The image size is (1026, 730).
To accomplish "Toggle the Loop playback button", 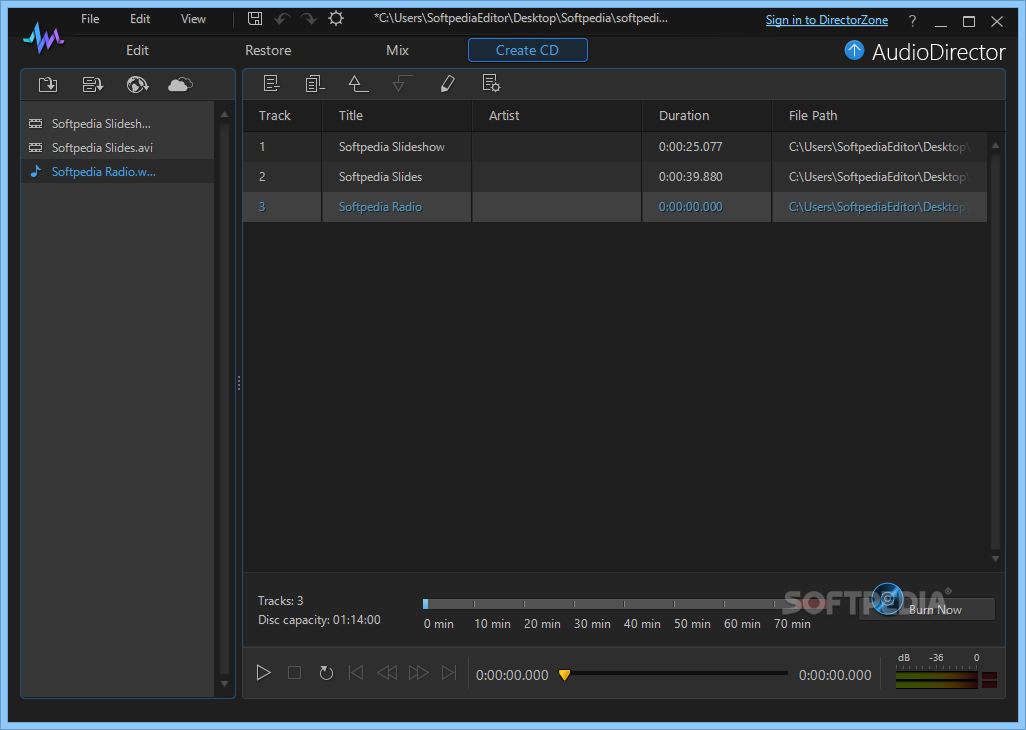I will 326,672.
